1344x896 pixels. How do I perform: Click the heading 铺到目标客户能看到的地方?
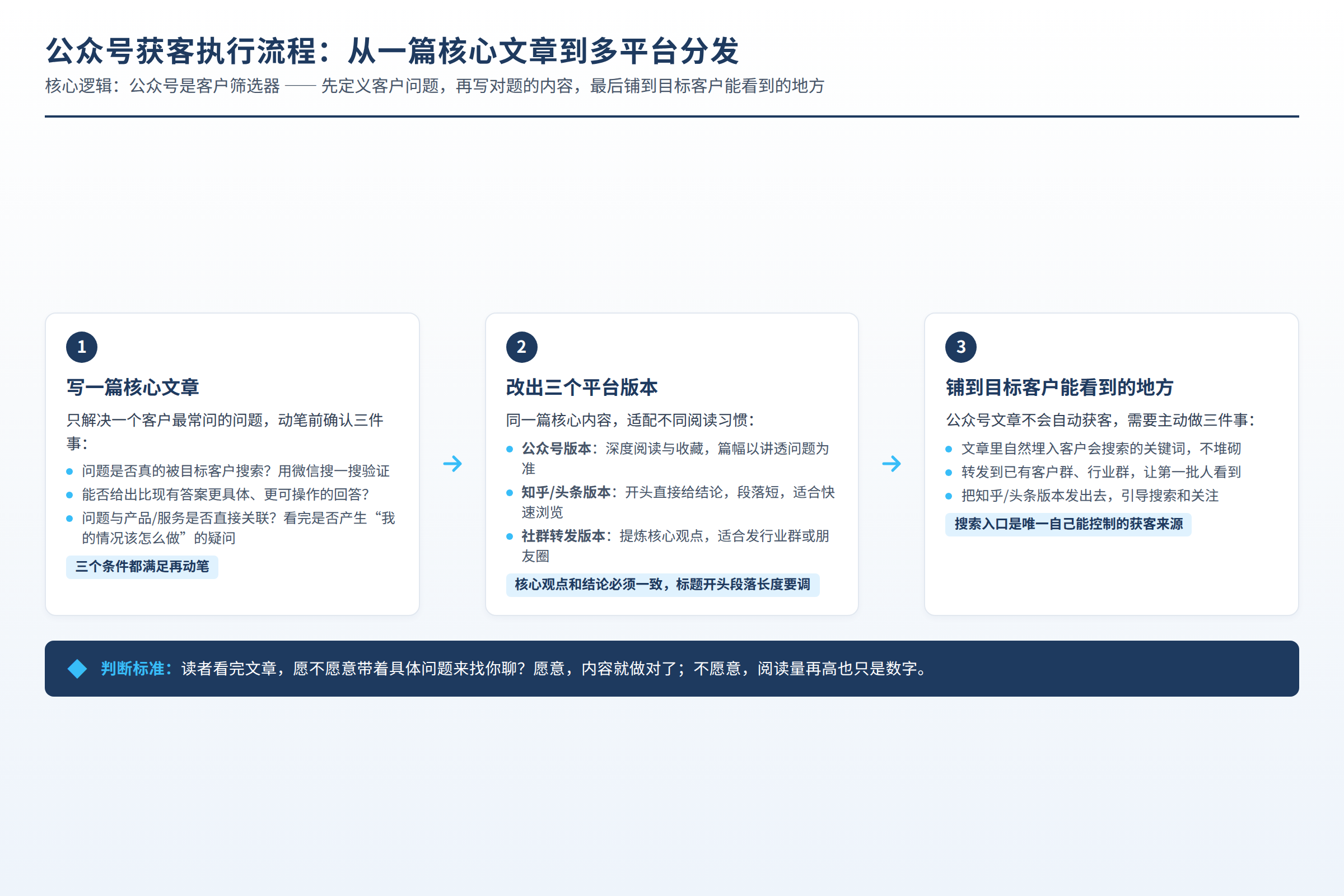pyautogui.click(x=1060, y=388)
